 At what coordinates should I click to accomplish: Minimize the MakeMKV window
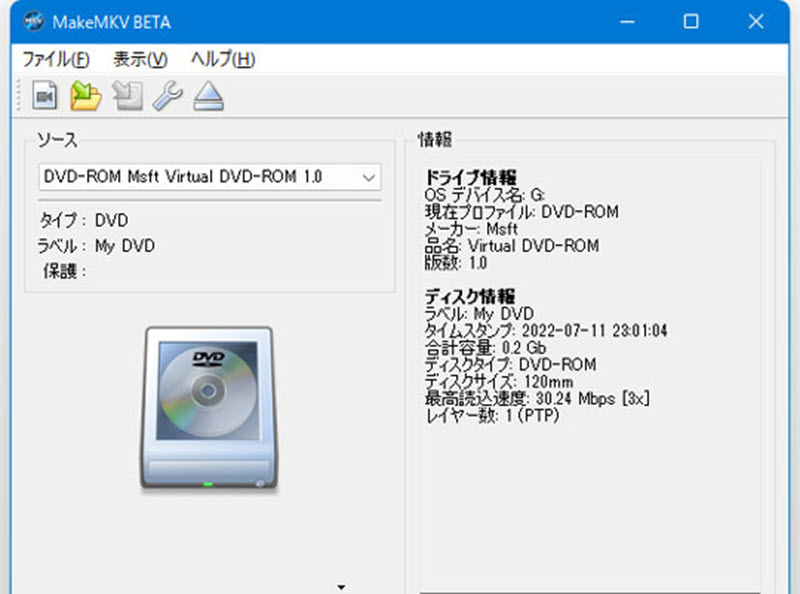coord(628,21)
